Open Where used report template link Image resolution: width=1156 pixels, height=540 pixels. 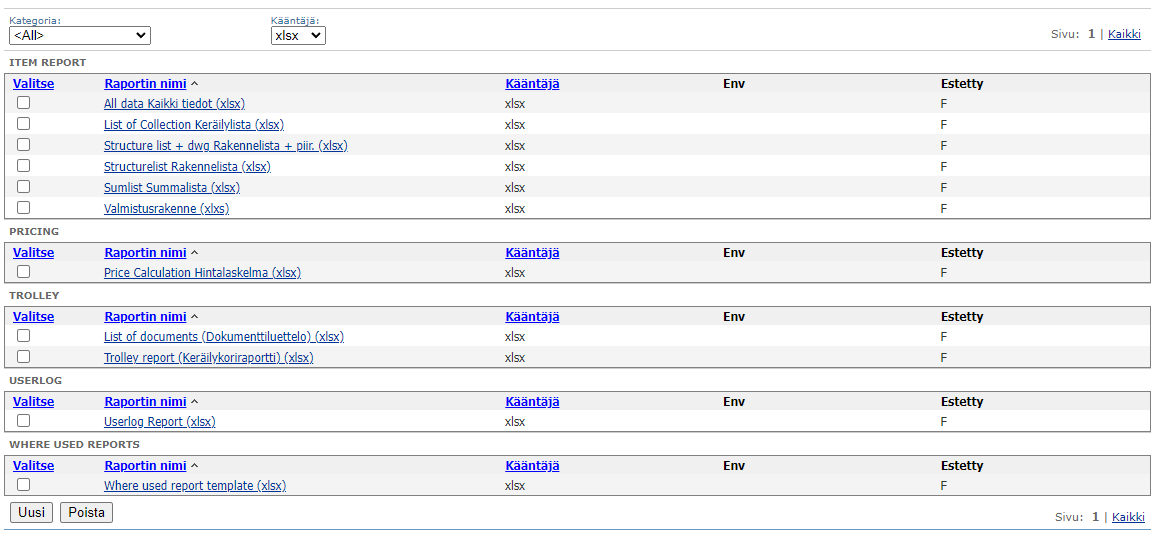pos(195,486)
